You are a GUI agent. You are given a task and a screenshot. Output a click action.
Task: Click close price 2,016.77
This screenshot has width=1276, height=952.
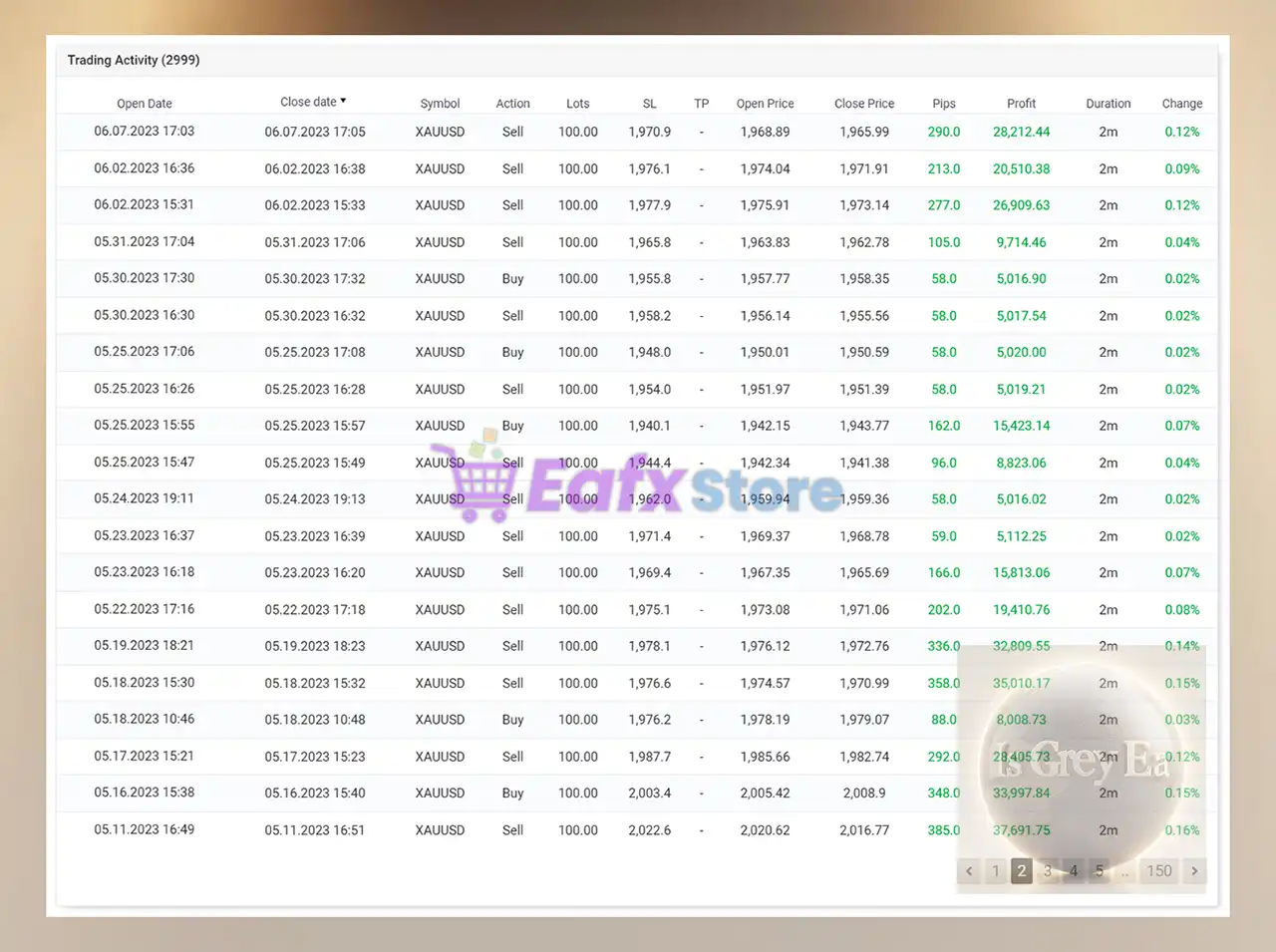point(864,830)
